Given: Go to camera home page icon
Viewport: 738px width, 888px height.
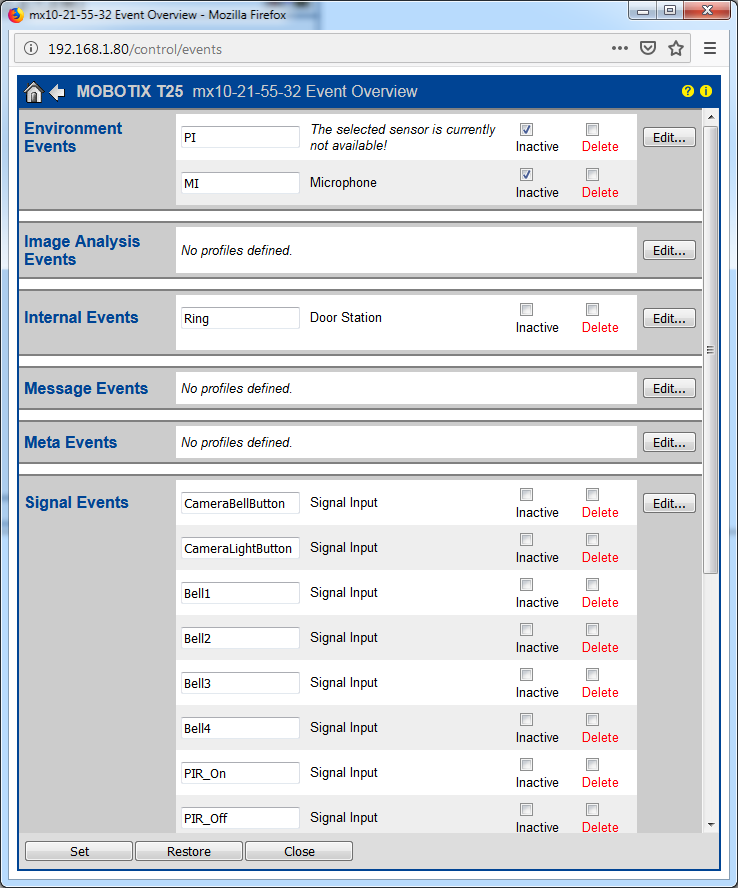Looking at the screenshot, I should [34, 92].
